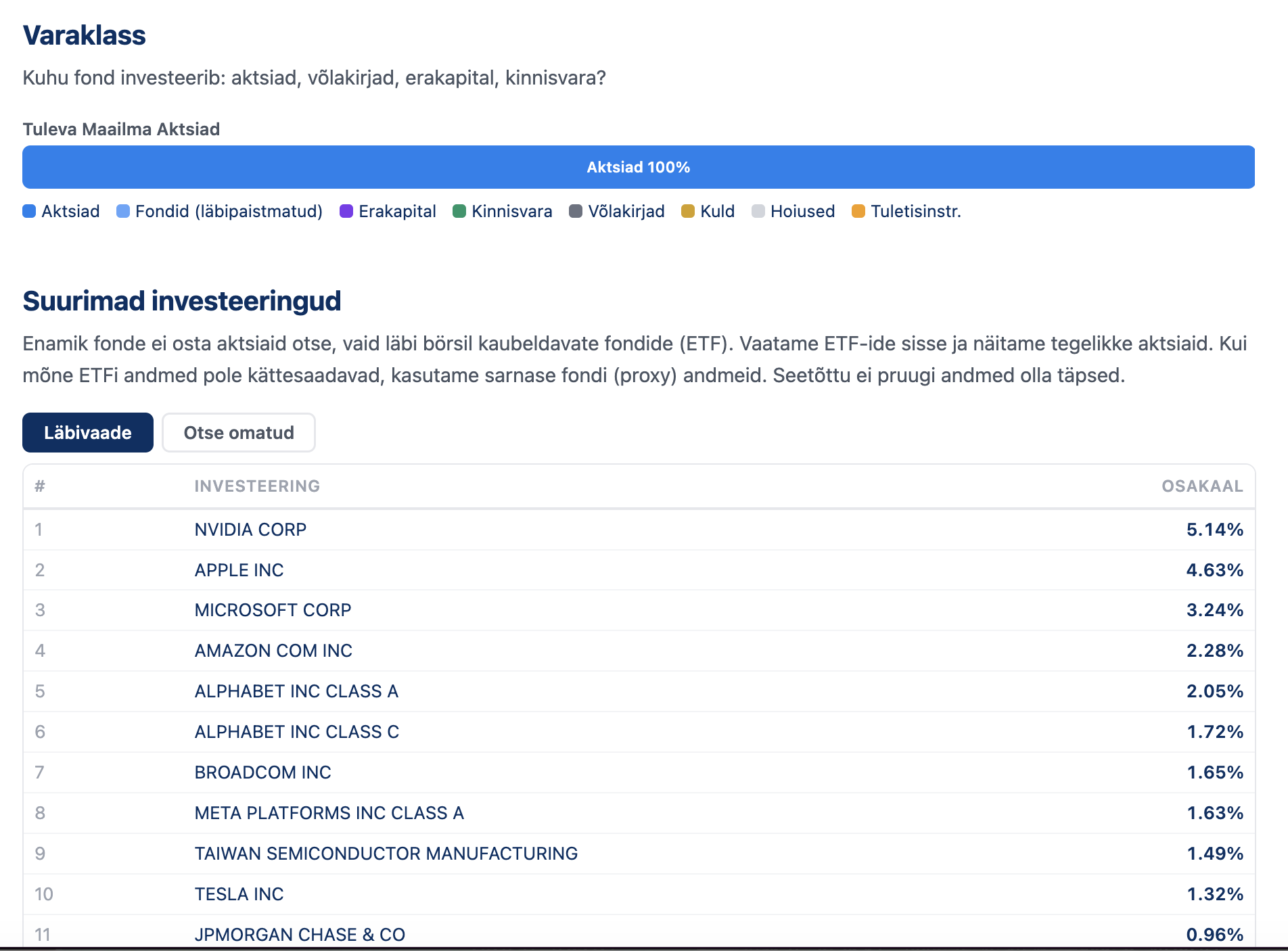Image resolution: width=1288 pixels, height=951 pixels.
Task: Open the Otse omatud tab
Action: point(239,433)
